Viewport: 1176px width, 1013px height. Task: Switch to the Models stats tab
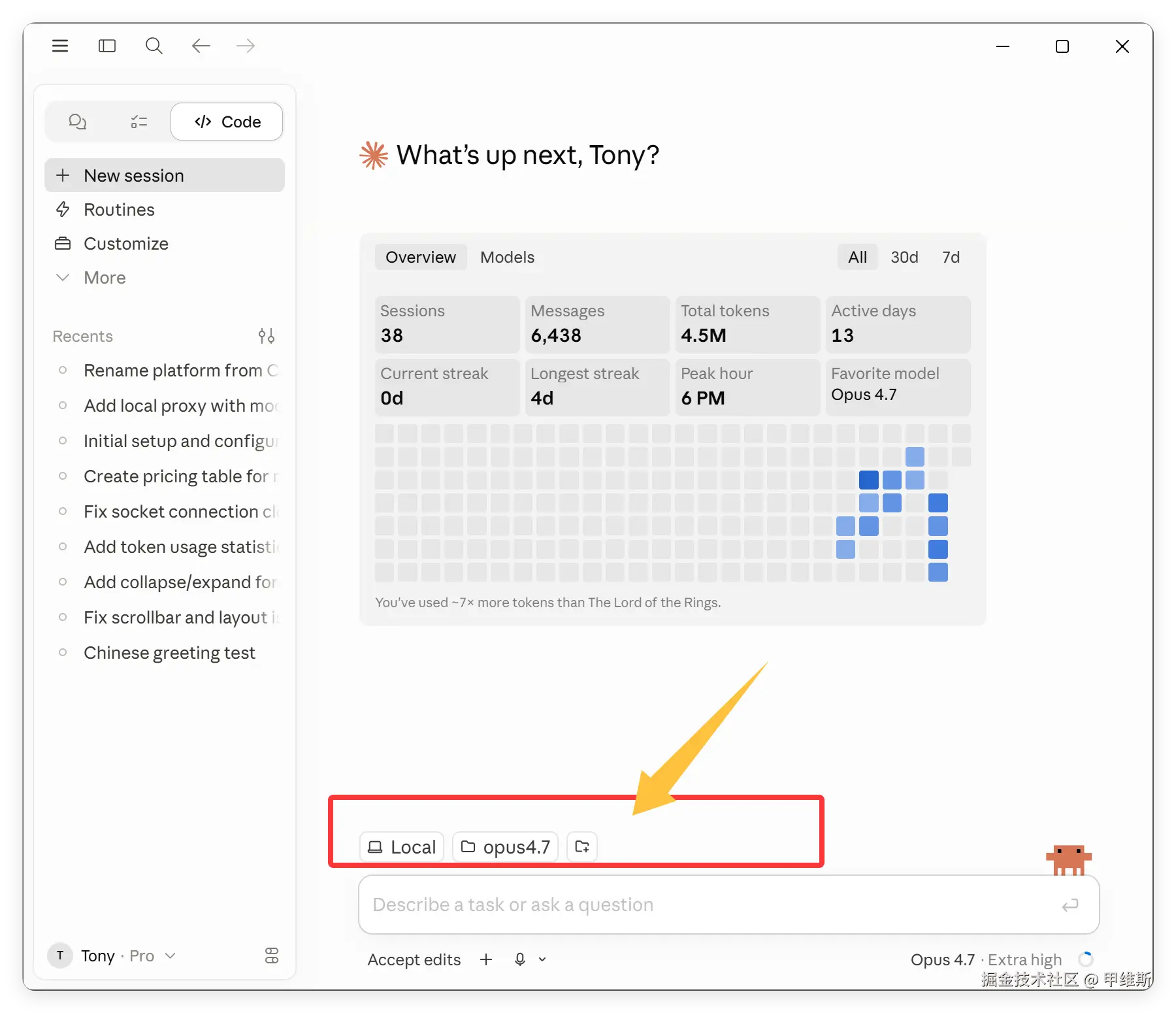click(x=507, y=257)
